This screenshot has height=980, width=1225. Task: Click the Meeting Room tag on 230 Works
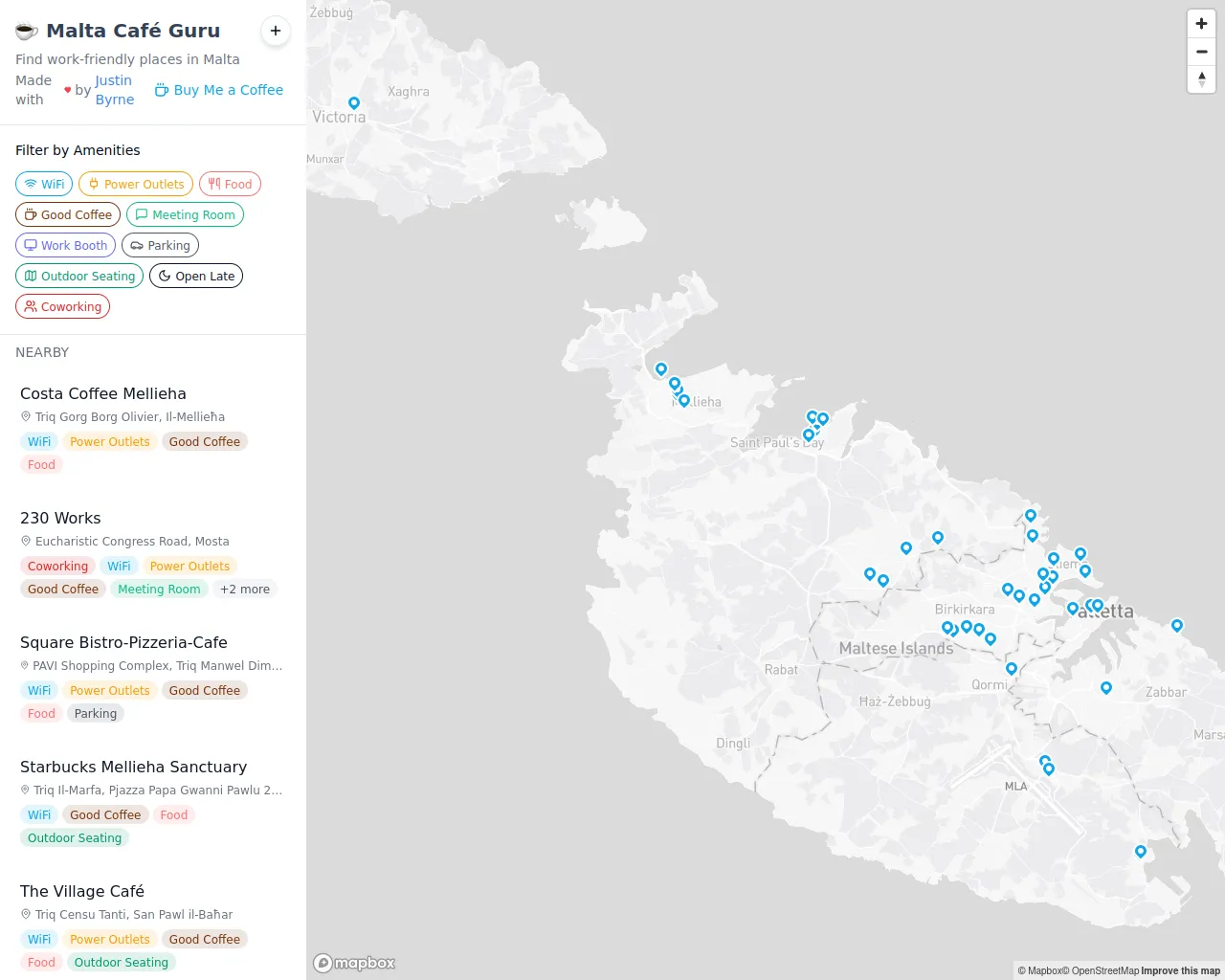[x=159, y=590]
